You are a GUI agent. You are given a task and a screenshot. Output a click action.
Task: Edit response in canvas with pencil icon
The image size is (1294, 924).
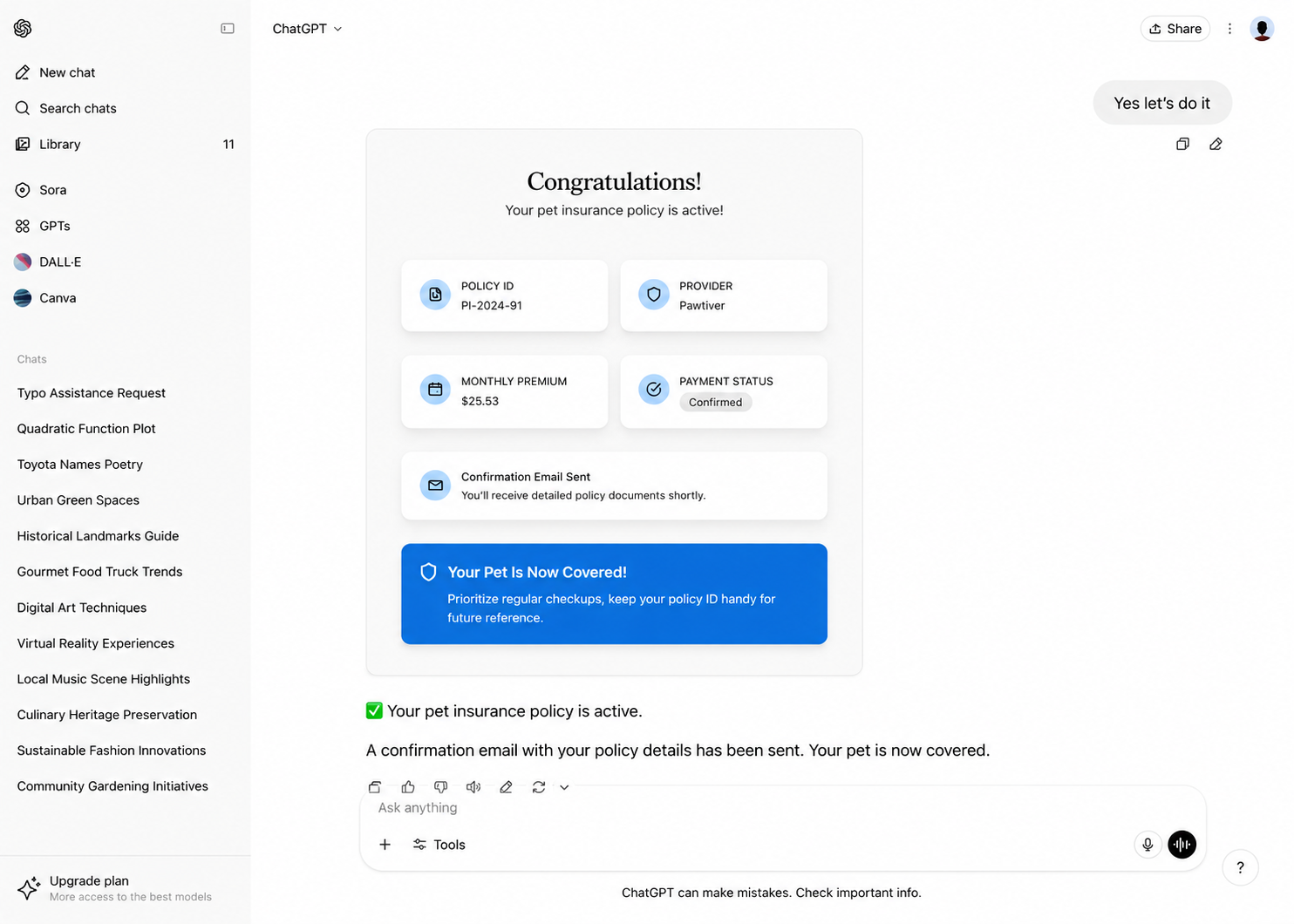506,787
